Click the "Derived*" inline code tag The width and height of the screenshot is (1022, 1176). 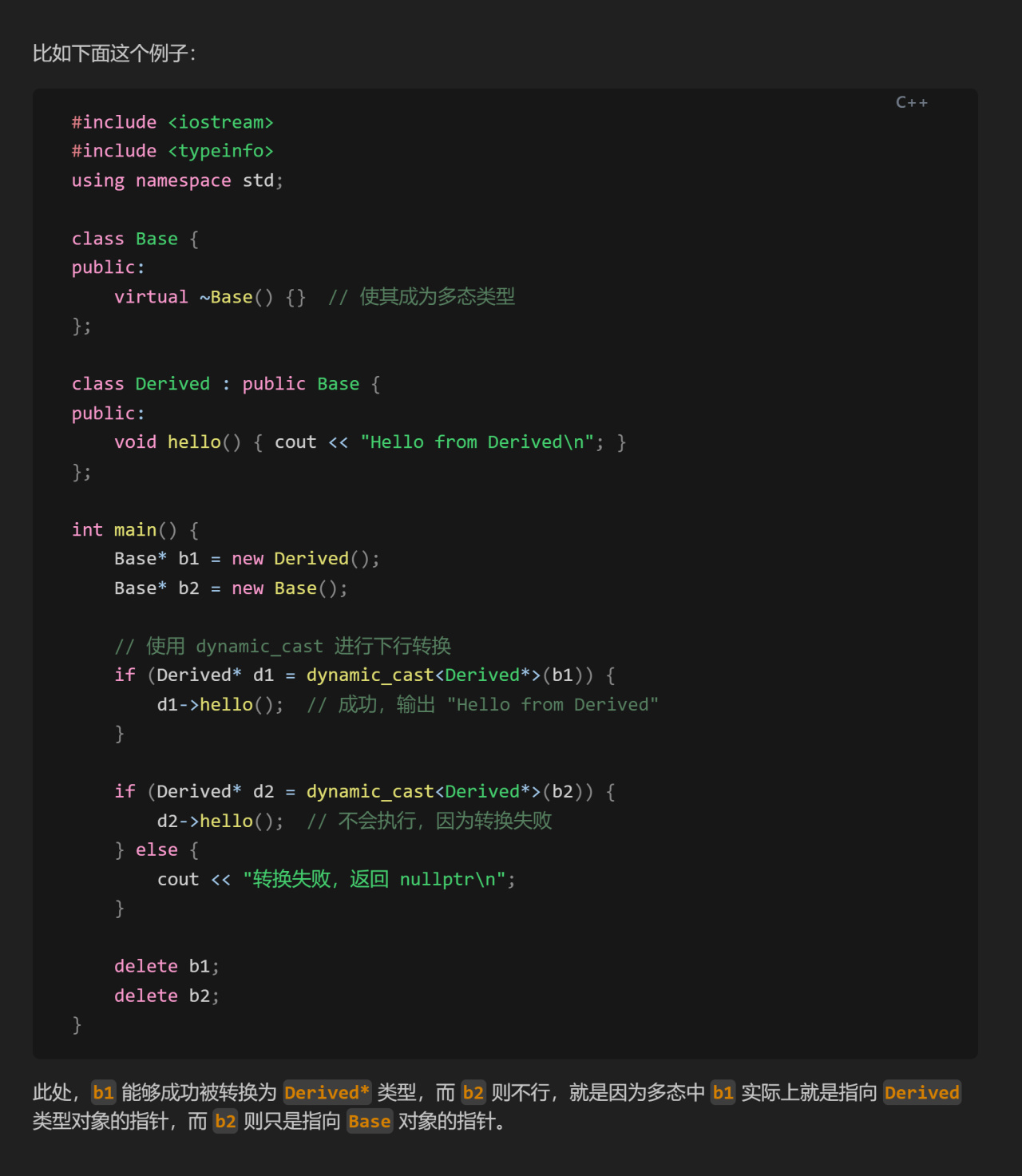click(327, 1092)
